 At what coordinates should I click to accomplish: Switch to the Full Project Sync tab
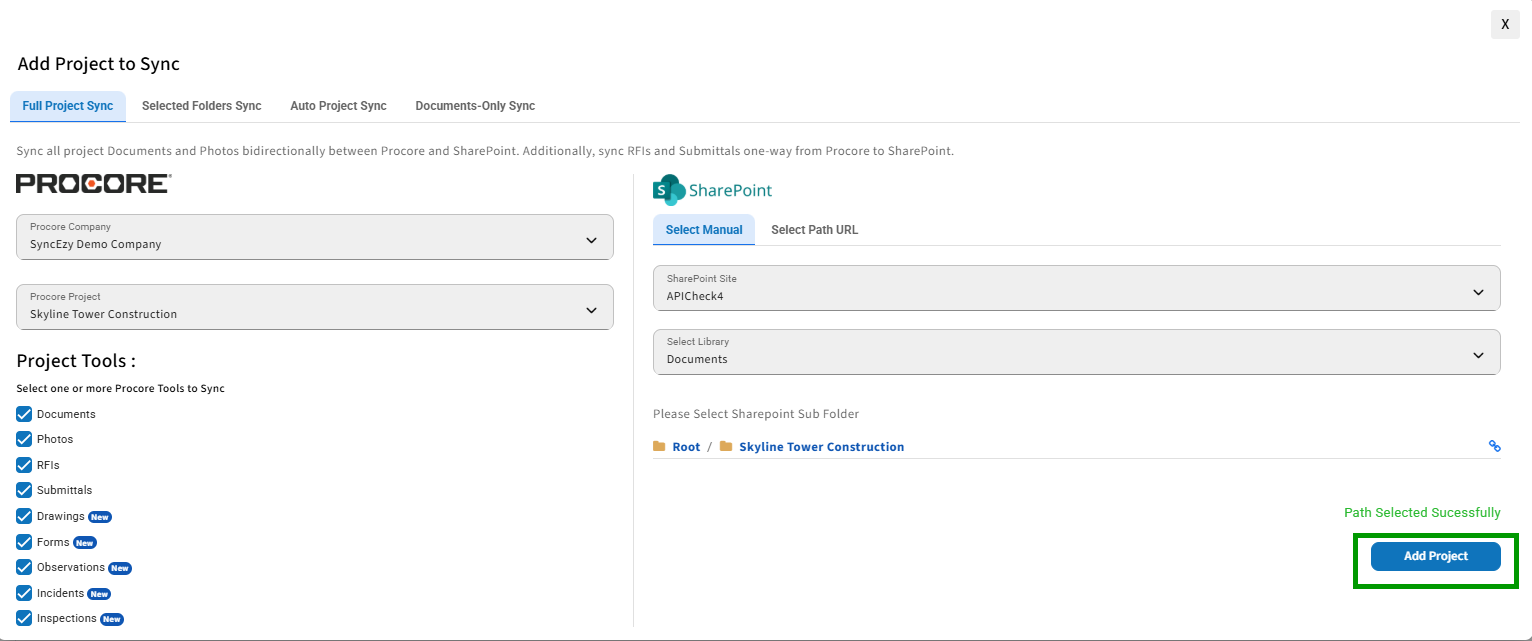click(x=68, y=106)
